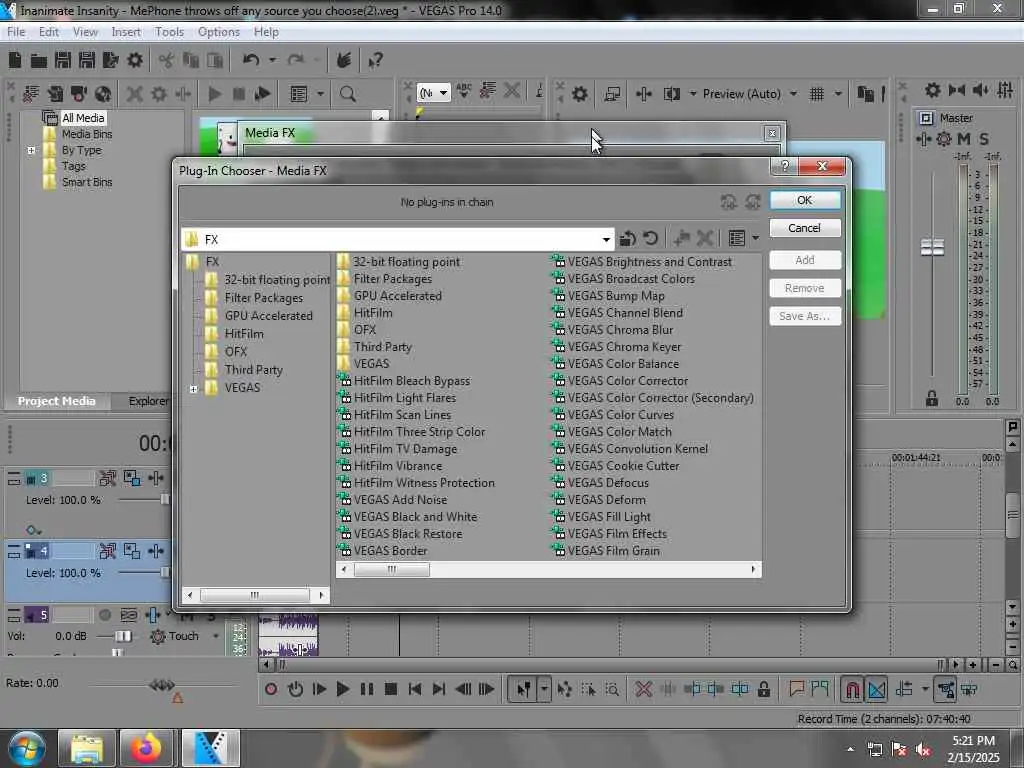Open the File menu
Viewport: 1024px width, 768px height.
(16, 32)
